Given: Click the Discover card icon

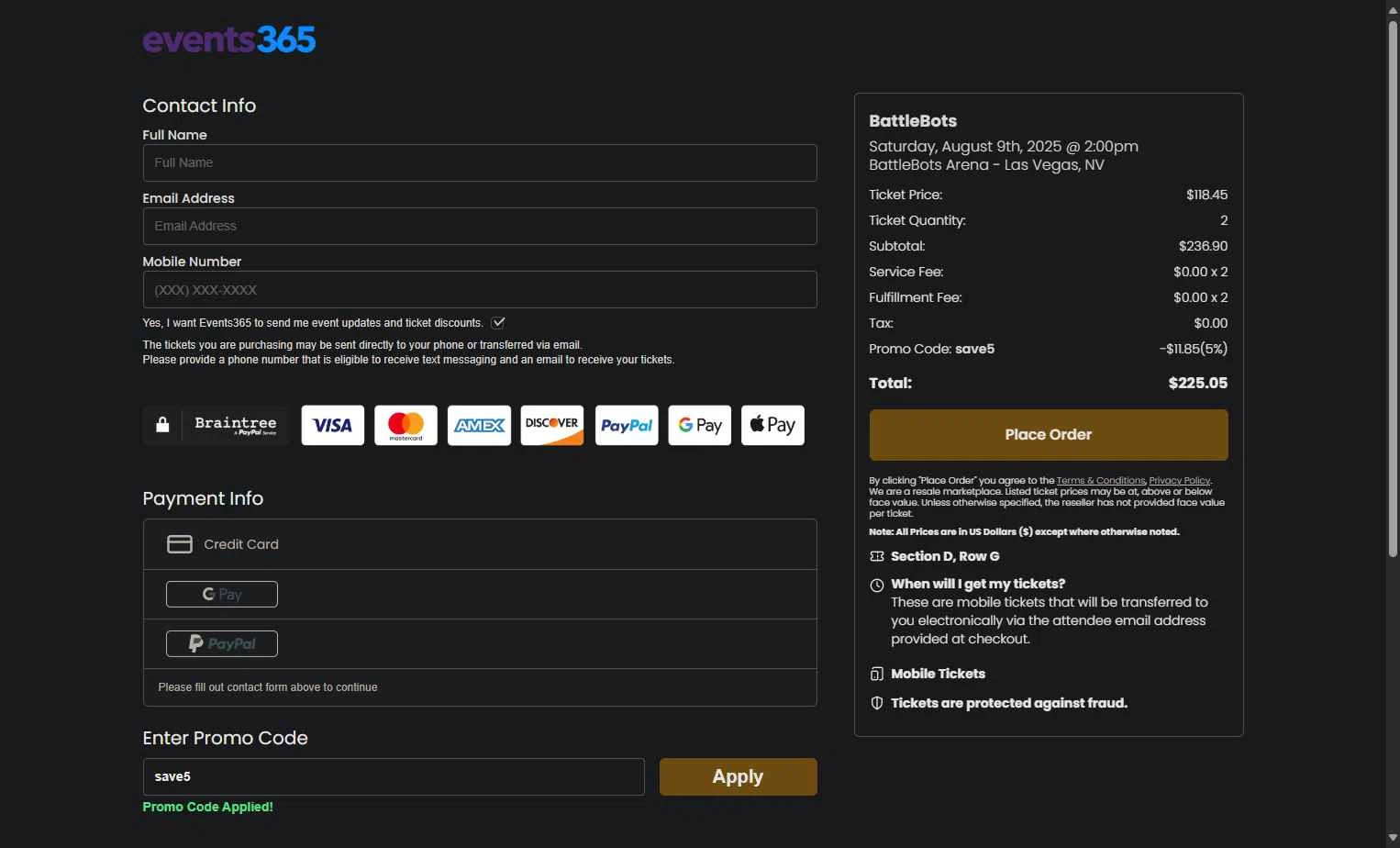Looking at the screenshot, I should (552, 425).
